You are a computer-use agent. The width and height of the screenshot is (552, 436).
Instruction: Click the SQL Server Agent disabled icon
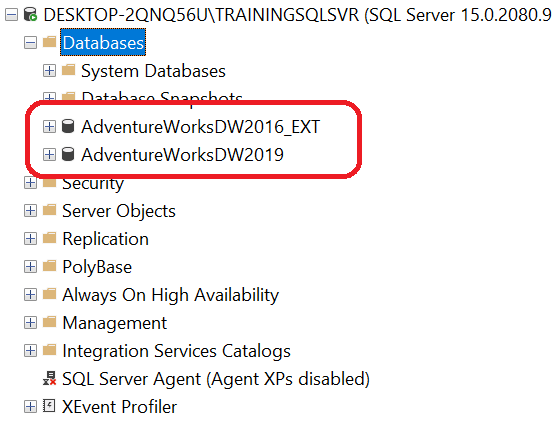49,379
